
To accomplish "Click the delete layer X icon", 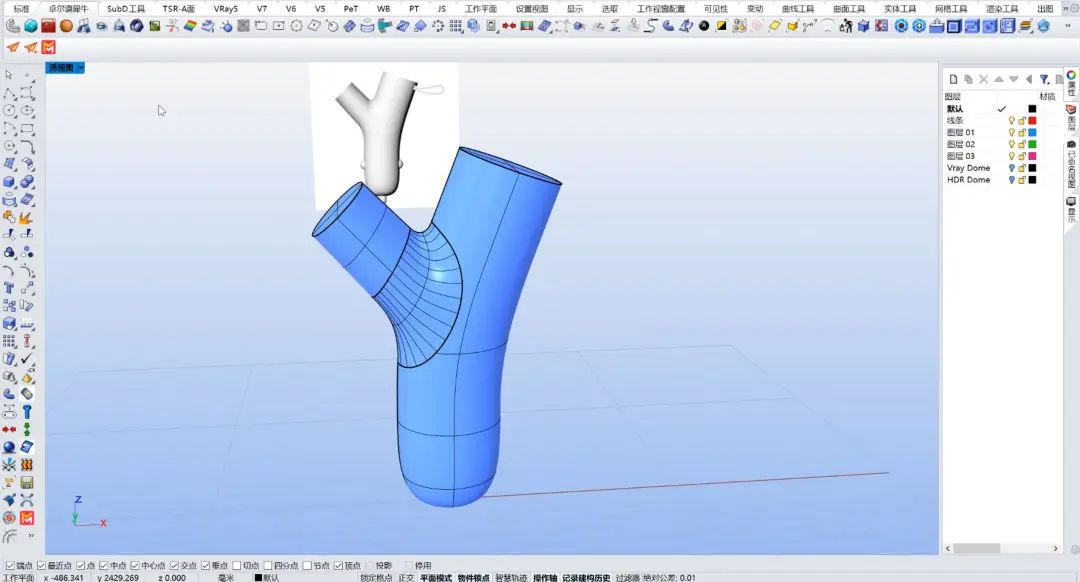I will pyautogui.click(x=983, y=79).
